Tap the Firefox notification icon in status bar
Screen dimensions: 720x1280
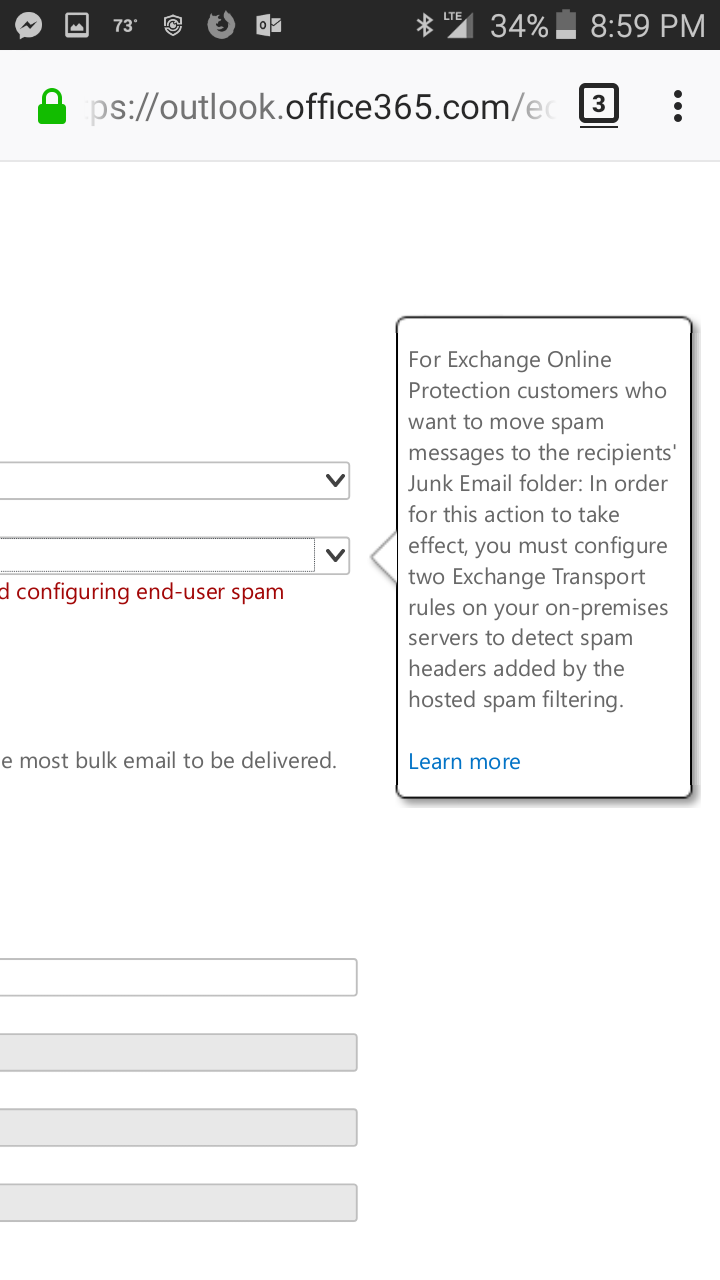click(220, 25)
